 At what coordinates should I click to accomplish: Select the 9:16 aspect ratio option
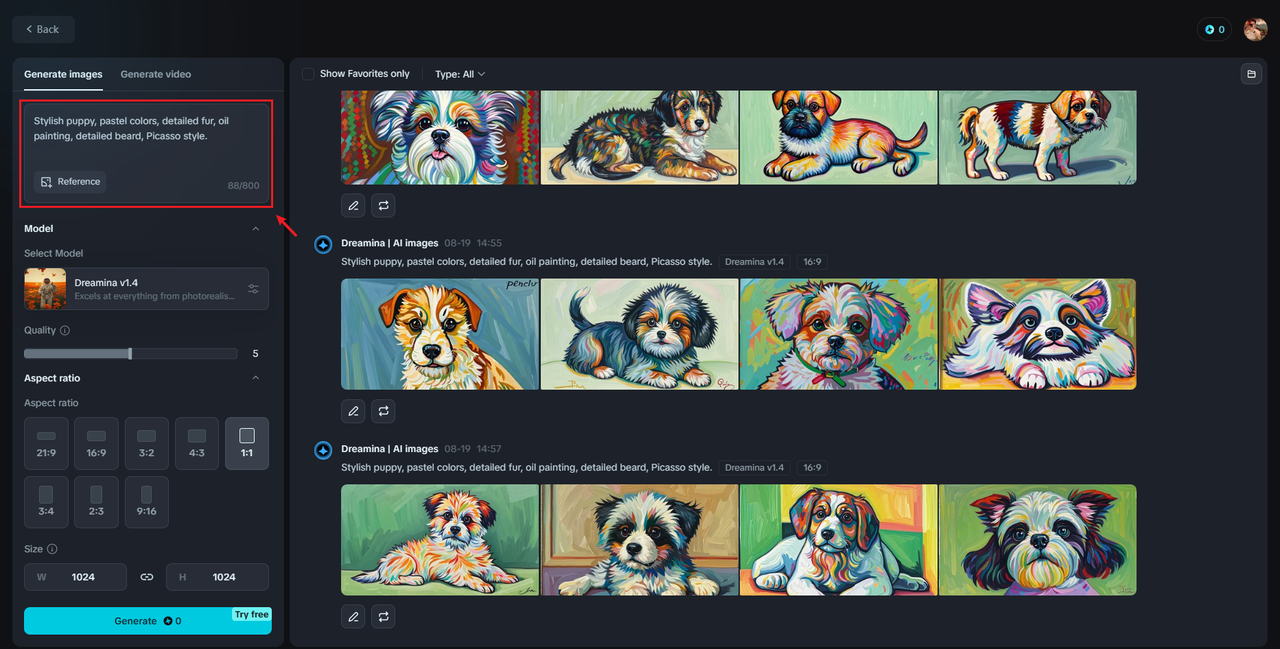(x=146, y=502)
